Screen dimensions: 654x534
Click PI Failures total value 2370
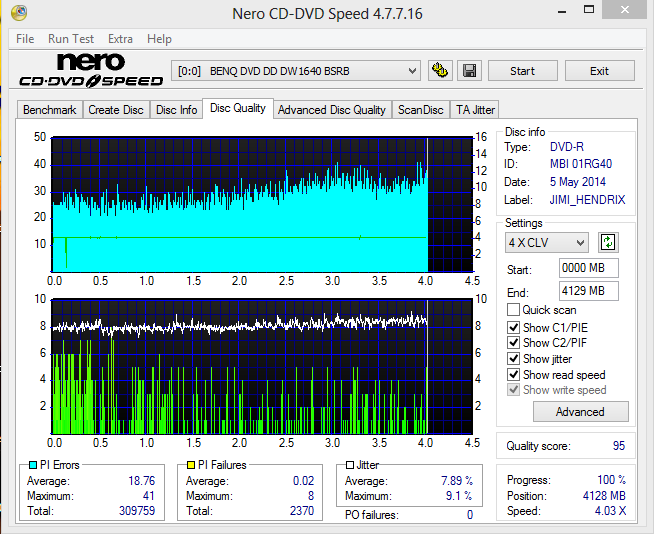(x=302, y=511)
